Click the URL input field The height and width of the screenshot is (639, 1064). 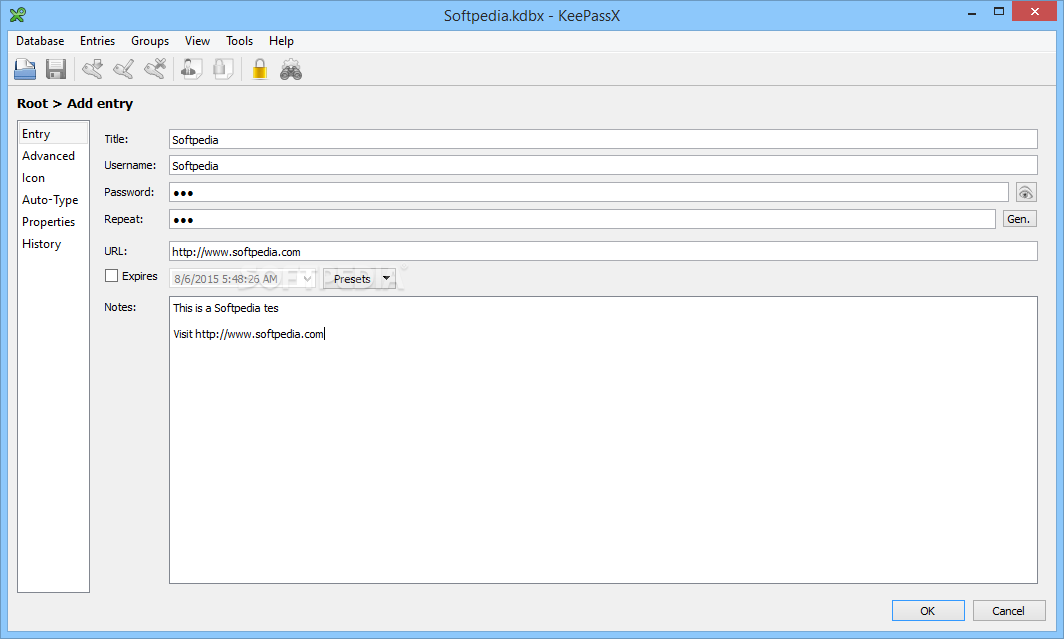pos(603,251)
